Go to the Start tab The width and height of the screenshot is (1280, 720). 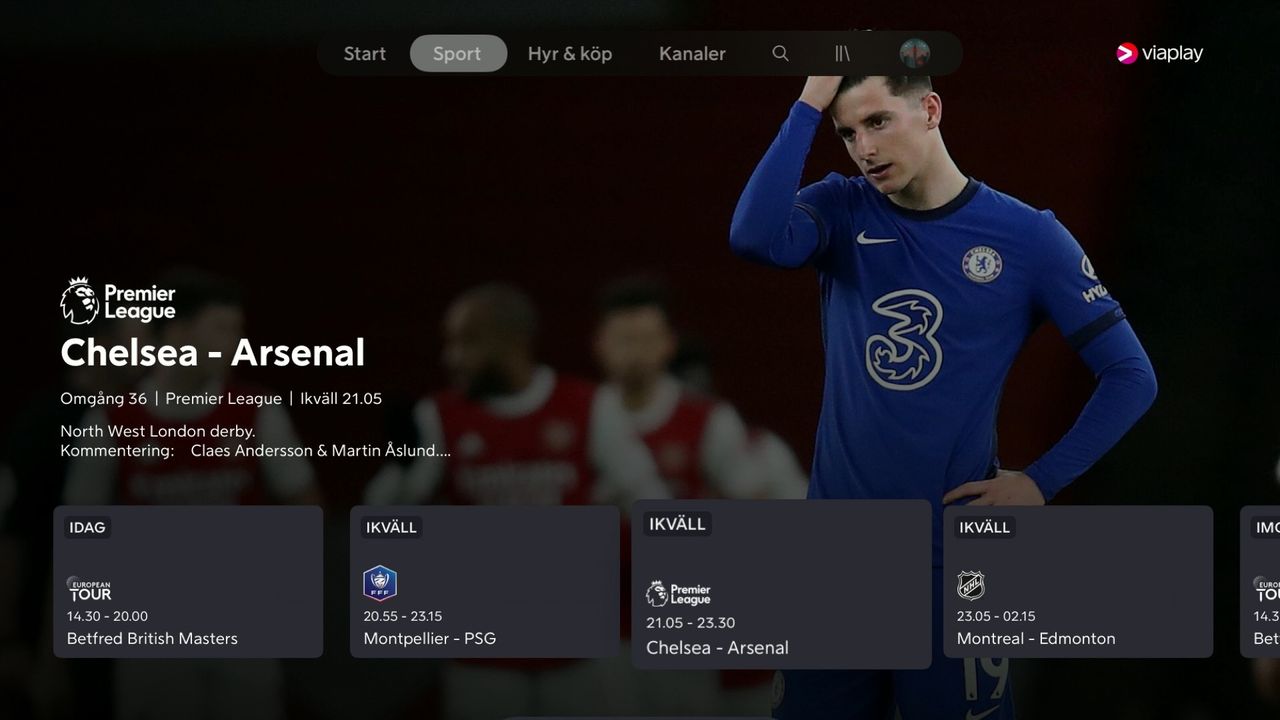[364, 54]
